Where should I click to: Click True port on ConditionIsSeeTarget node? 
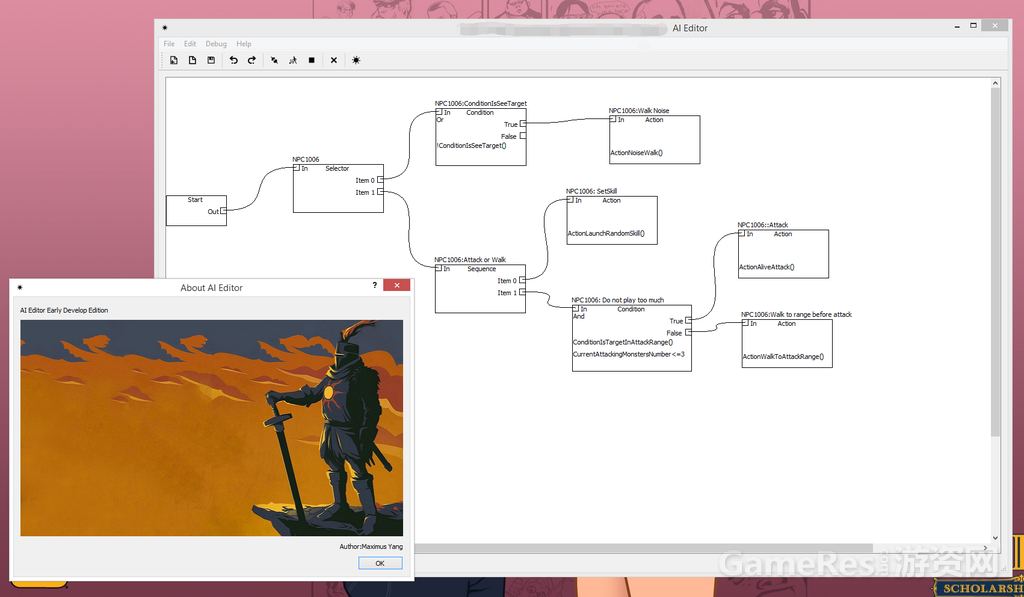point(522,124)
